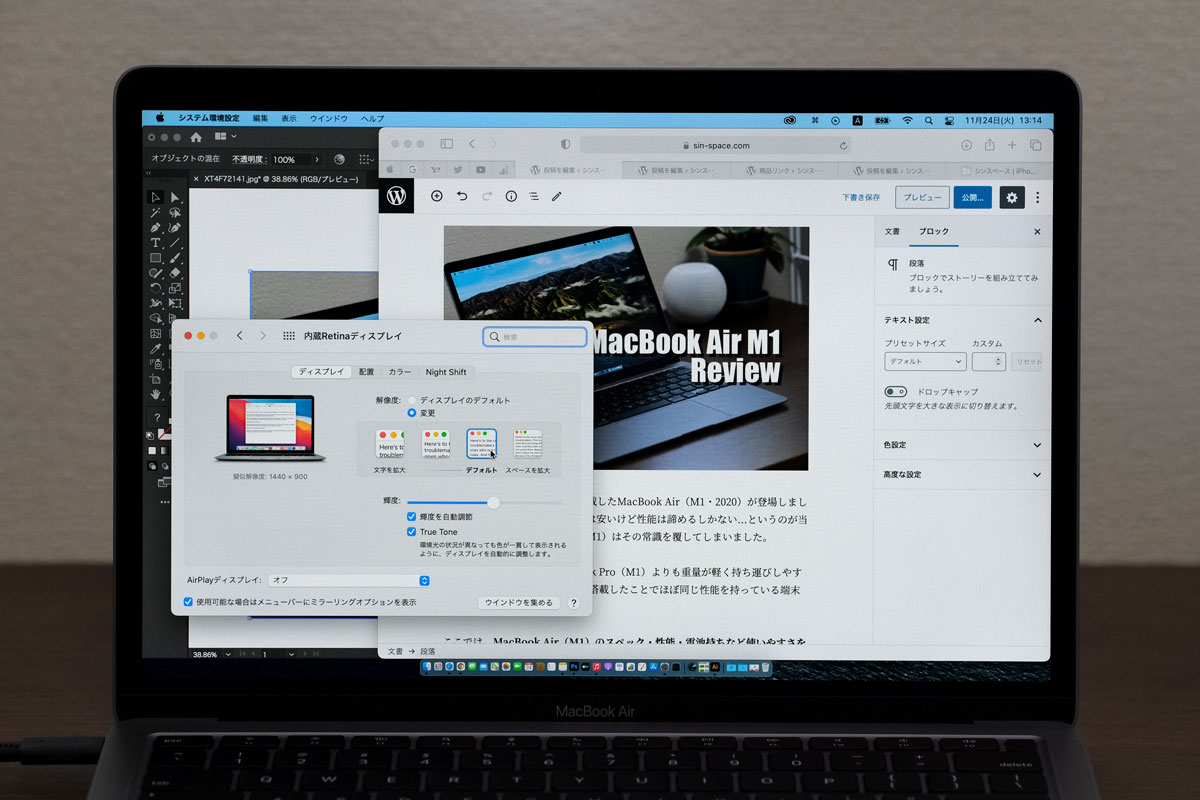Image resolution: width=1200 pixels, height=800 pixels.
Task: Click the pencil tools icon in editor
Action: click(557, 197)
